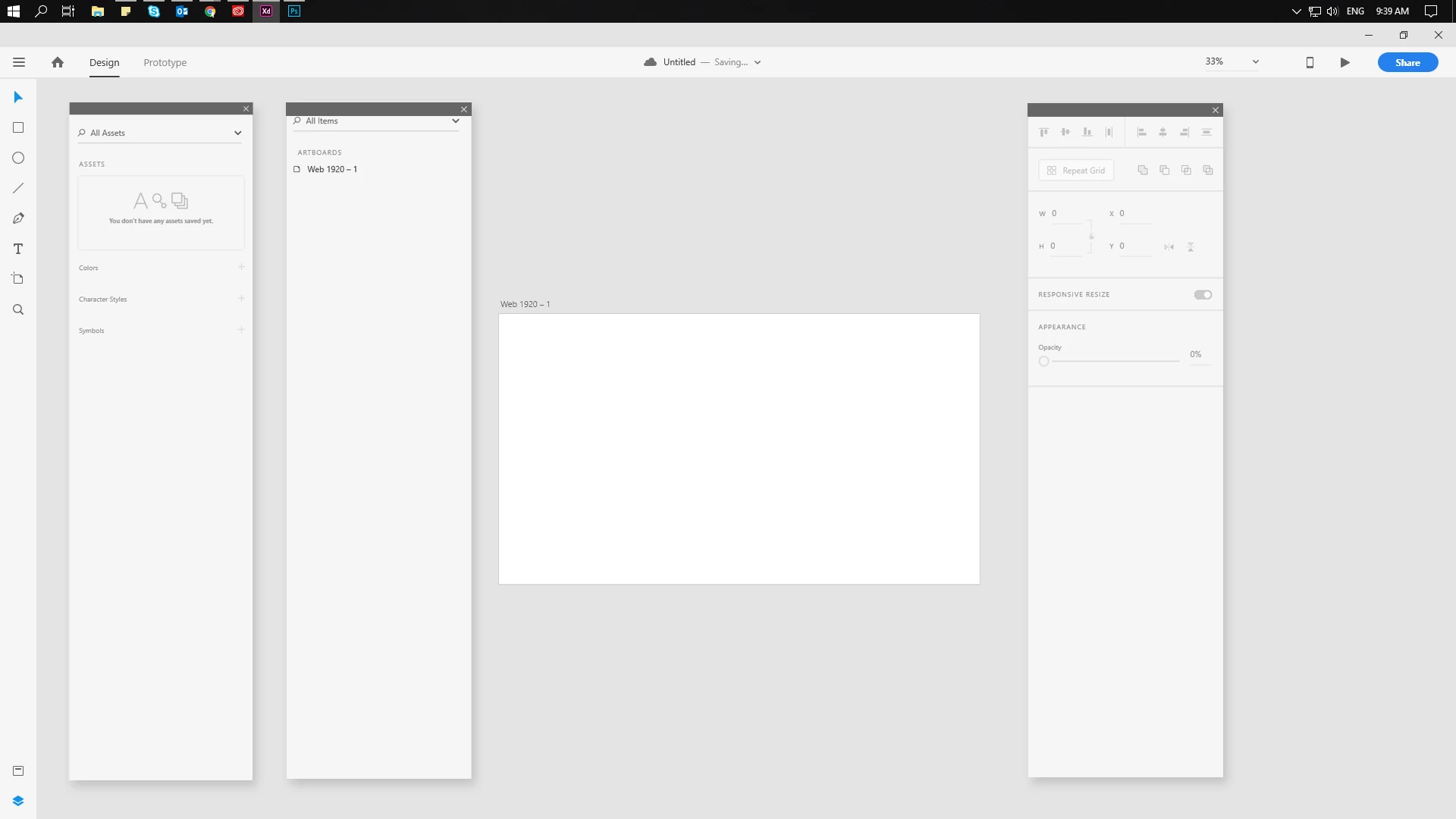Select the Pen tool

18,218
